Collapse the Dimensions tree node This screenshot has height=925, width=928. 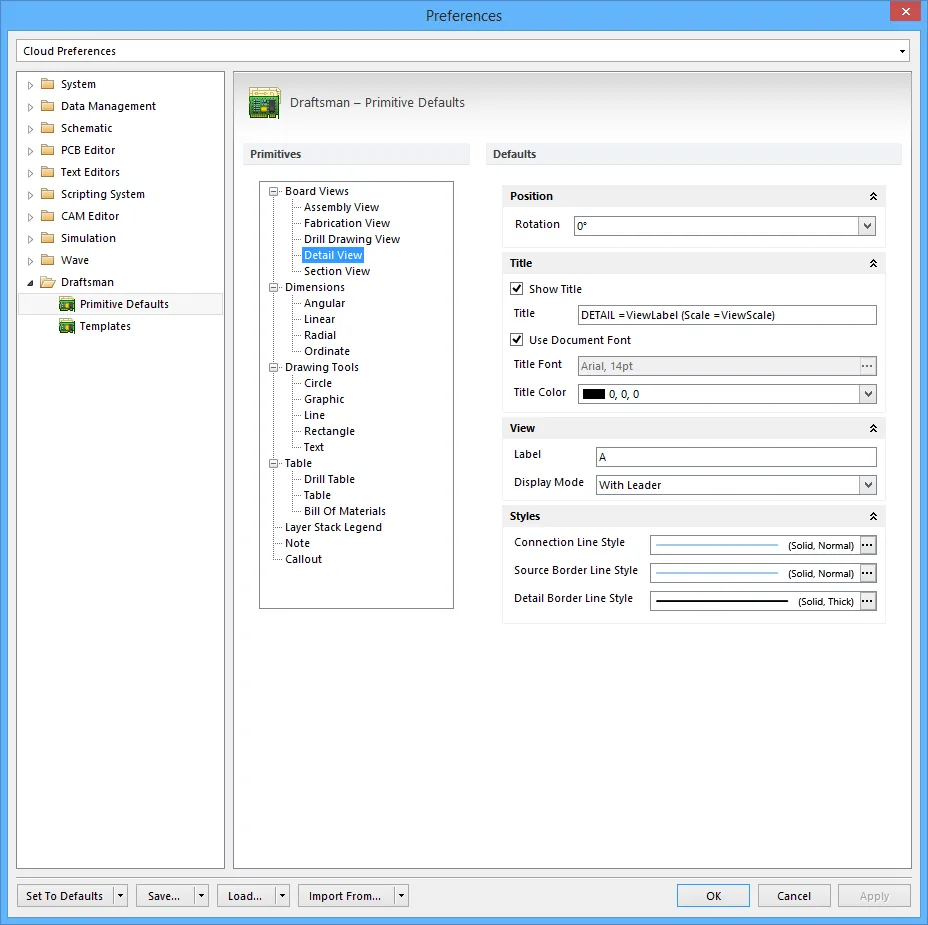(273, 287)
